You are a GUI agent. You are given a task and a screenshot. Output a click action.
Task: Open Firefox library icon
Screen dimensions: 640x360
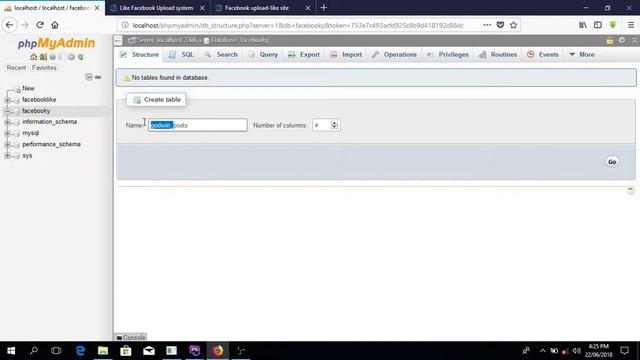pos(583,25)
